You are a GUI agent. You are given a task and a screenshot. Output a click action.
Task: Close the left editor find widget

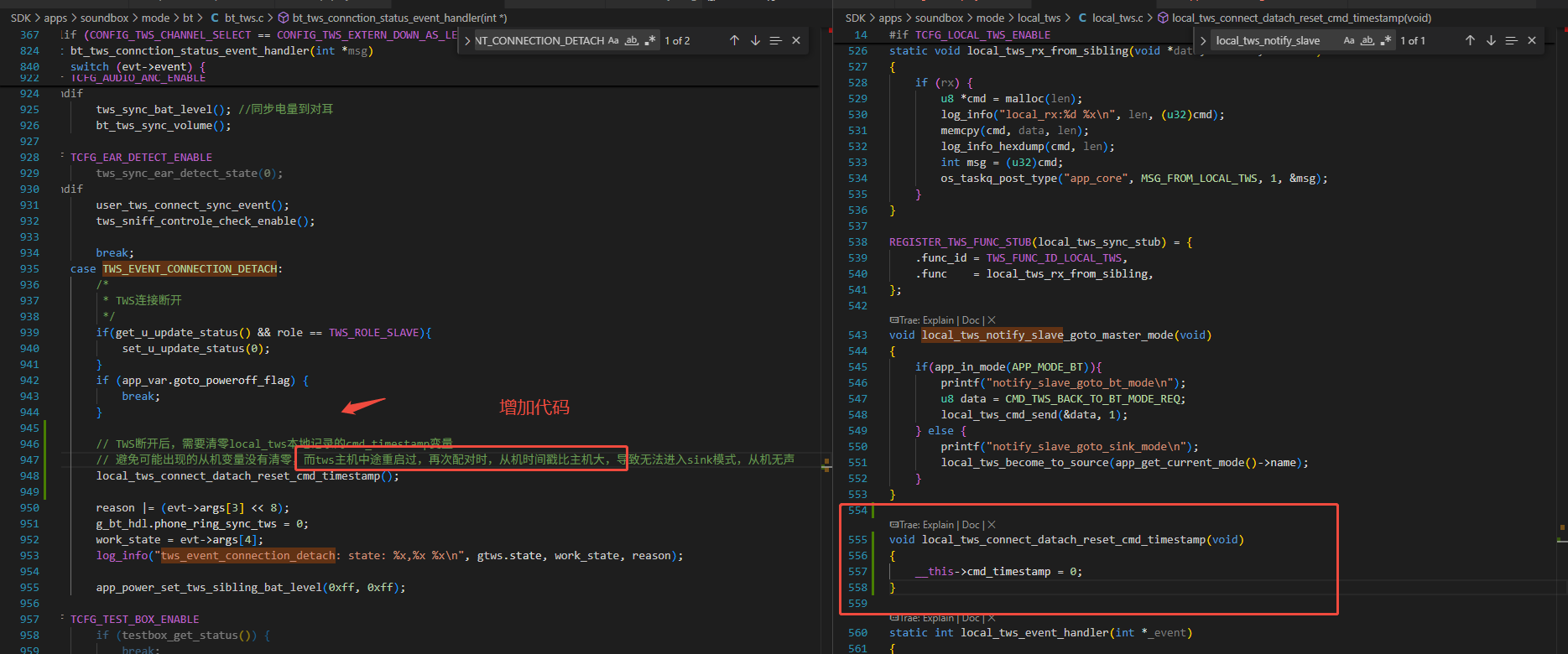[x=796, y=40]
